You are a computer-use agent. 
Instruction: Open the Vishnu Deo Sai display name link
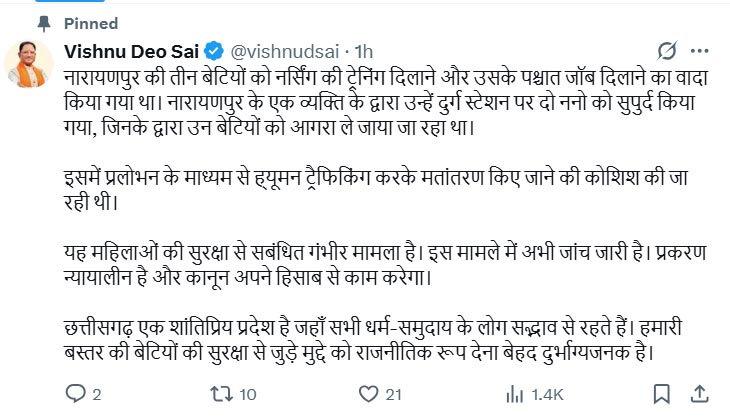(132, 50)
